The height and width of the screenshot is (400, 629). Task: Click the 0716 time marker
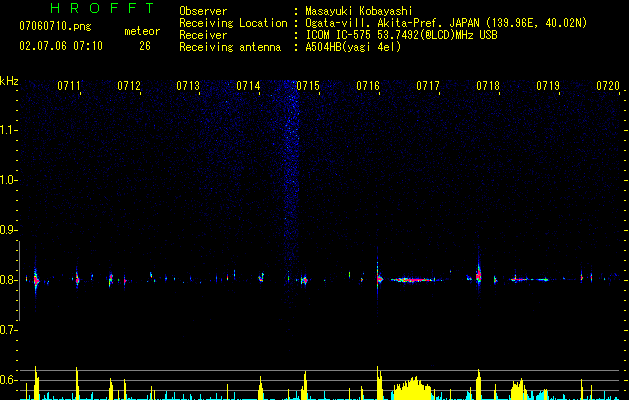(x=368, y=86)
